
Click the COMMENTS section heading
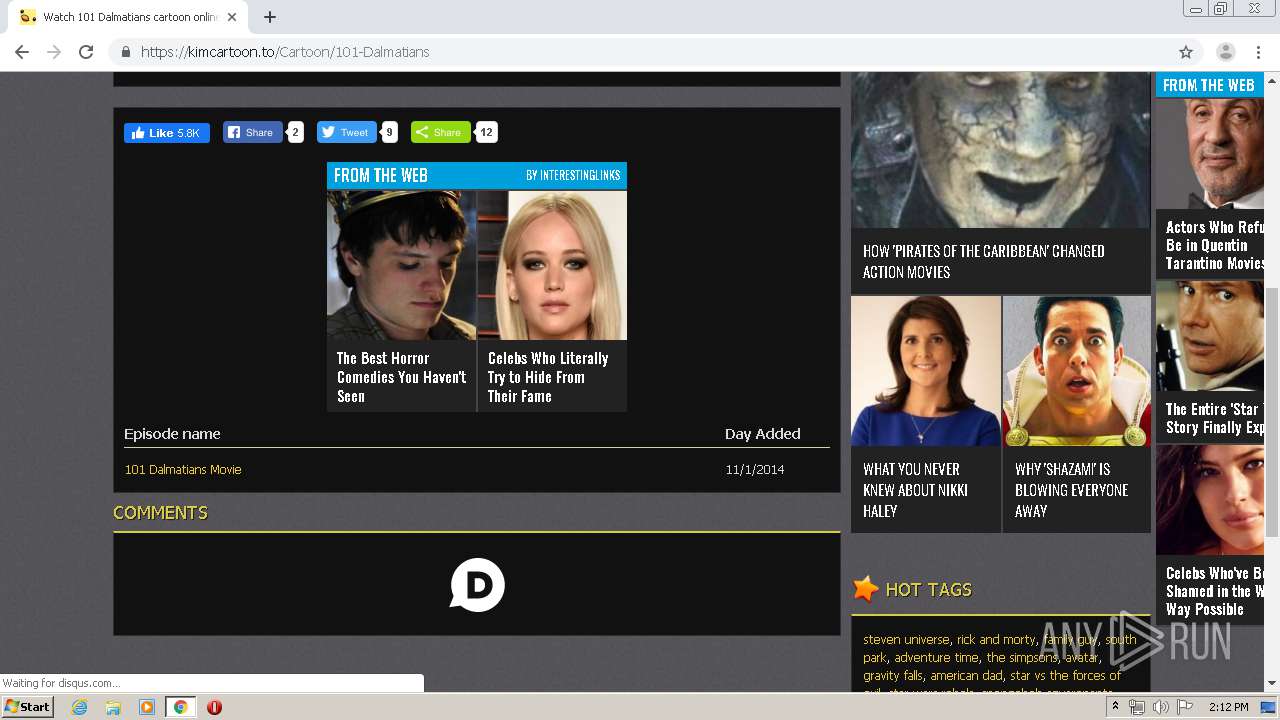point(160,513)
